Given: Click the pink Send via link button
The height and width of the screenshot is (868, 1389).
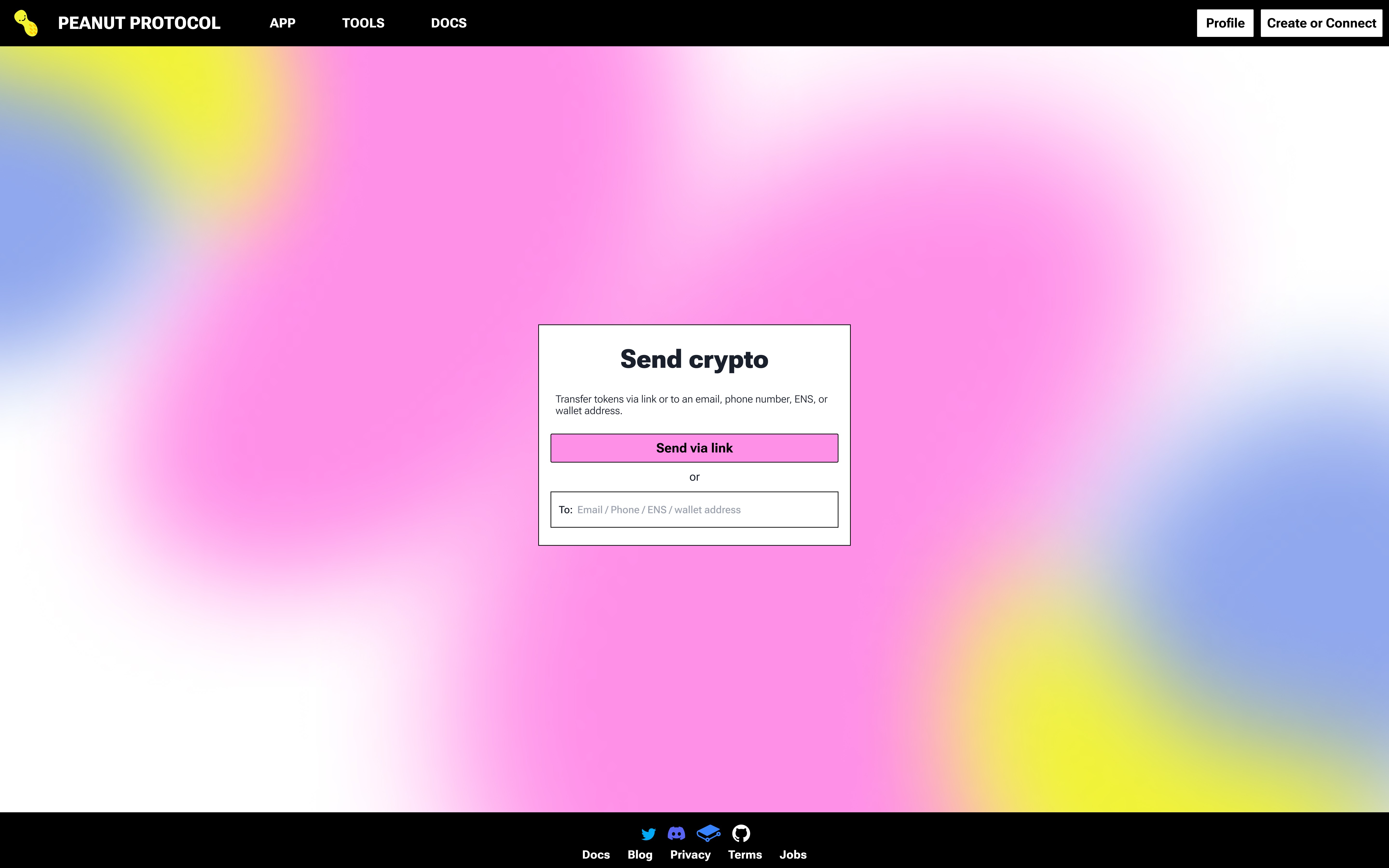Looking at the screenshot, I should coord(694,448).
